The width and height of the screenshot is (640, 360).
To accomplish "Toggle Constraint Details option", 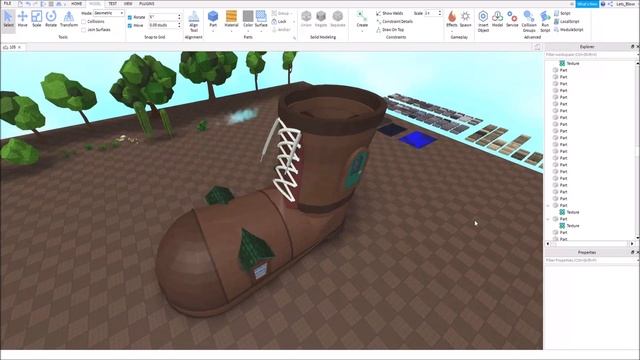I will (x=394, y=21).
